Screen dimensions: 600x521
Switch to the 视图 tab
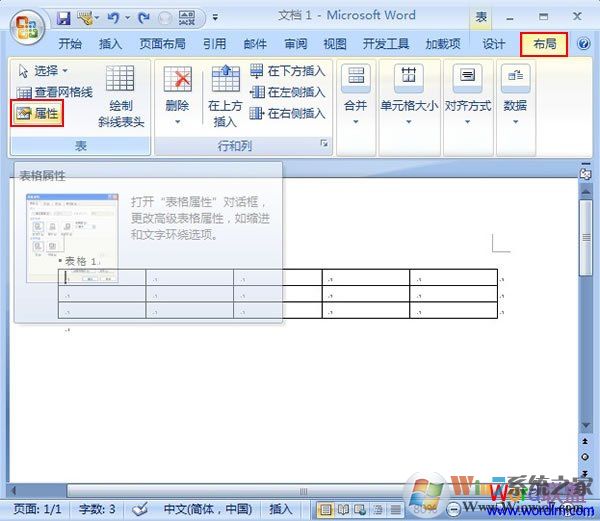point(335,44)
